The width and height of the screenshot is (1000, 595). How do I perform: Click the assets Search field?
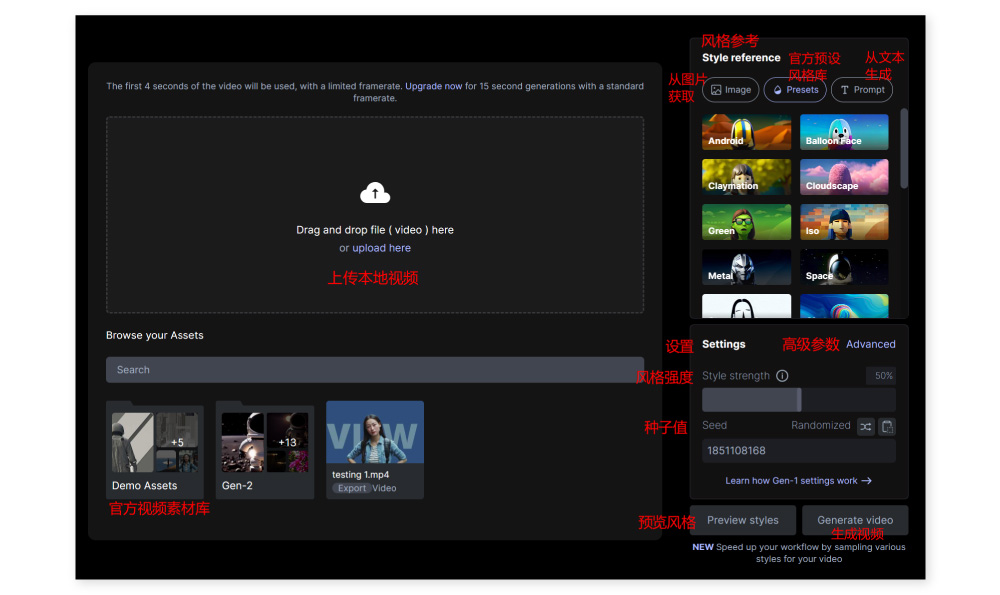(374, 370)
